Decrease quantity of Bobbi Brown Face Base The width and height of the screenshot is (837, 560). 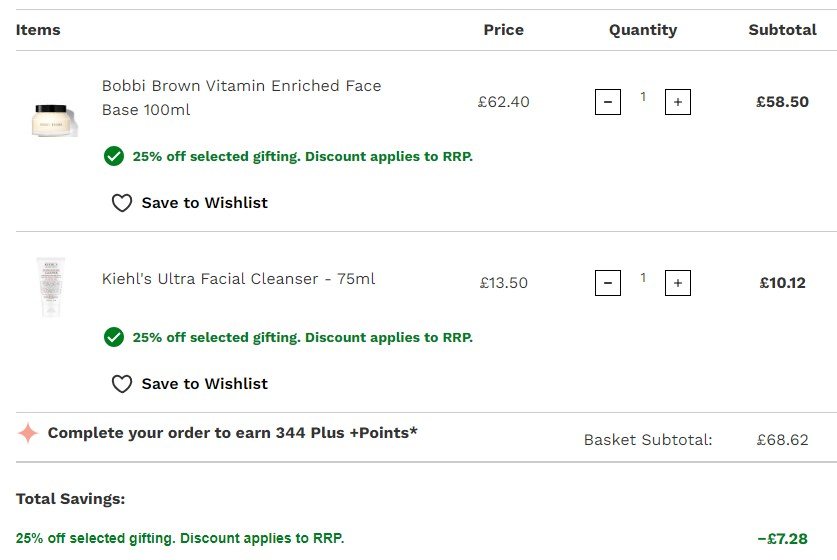608,102
